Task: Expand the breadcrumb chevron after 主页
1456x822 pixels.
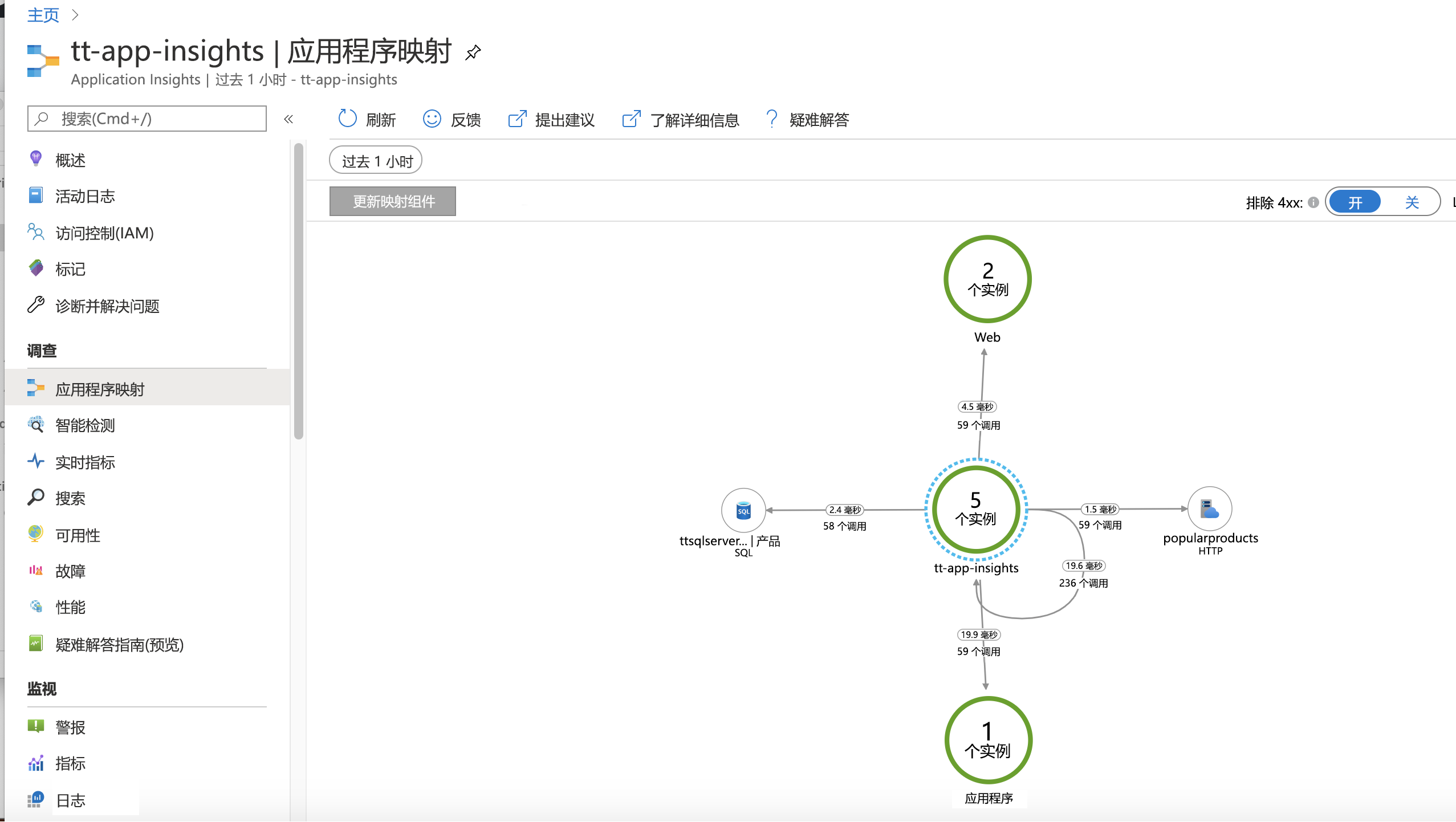Action: point(75,15)
